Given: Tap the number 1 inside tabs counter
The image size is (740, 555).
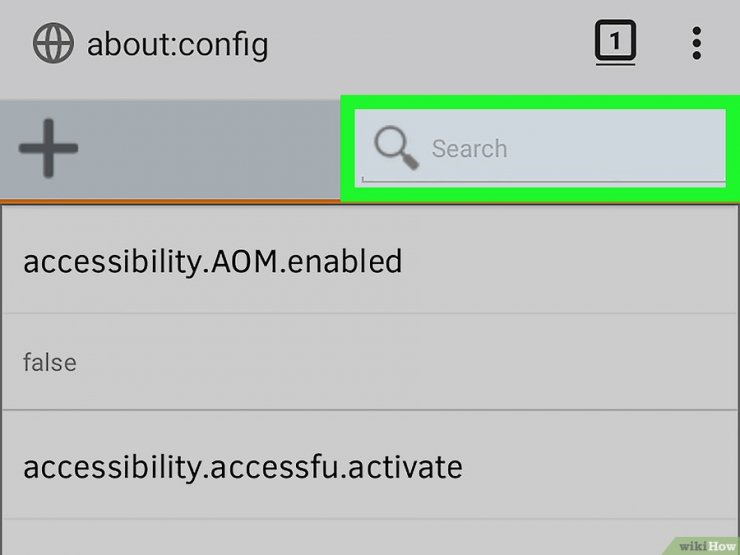Looking at the screenshot, I should pyautogui.click(x=615, y=41).
